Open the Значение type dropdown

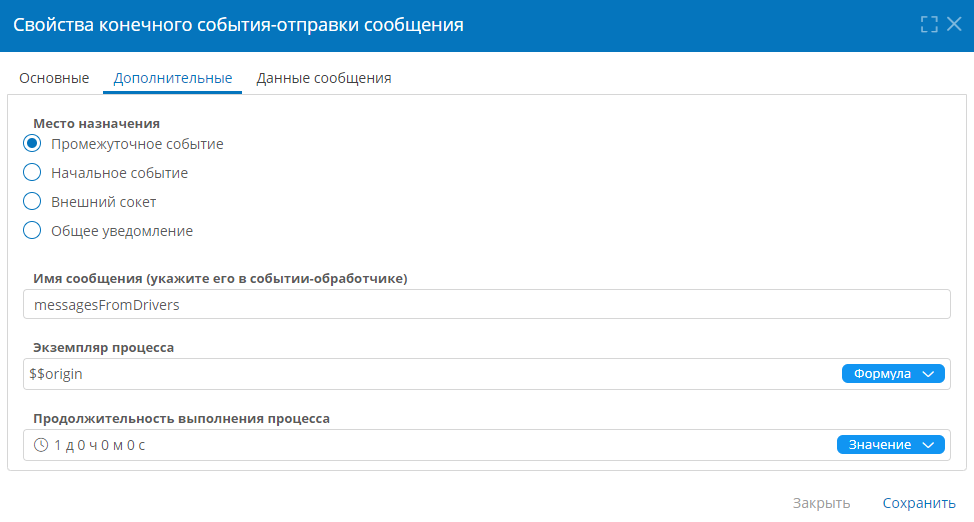[x=891, y=445]
